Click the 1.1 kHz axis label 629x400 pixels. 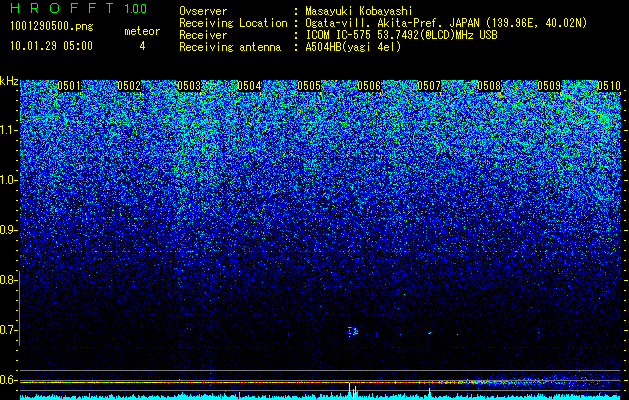tap(8, 130)
